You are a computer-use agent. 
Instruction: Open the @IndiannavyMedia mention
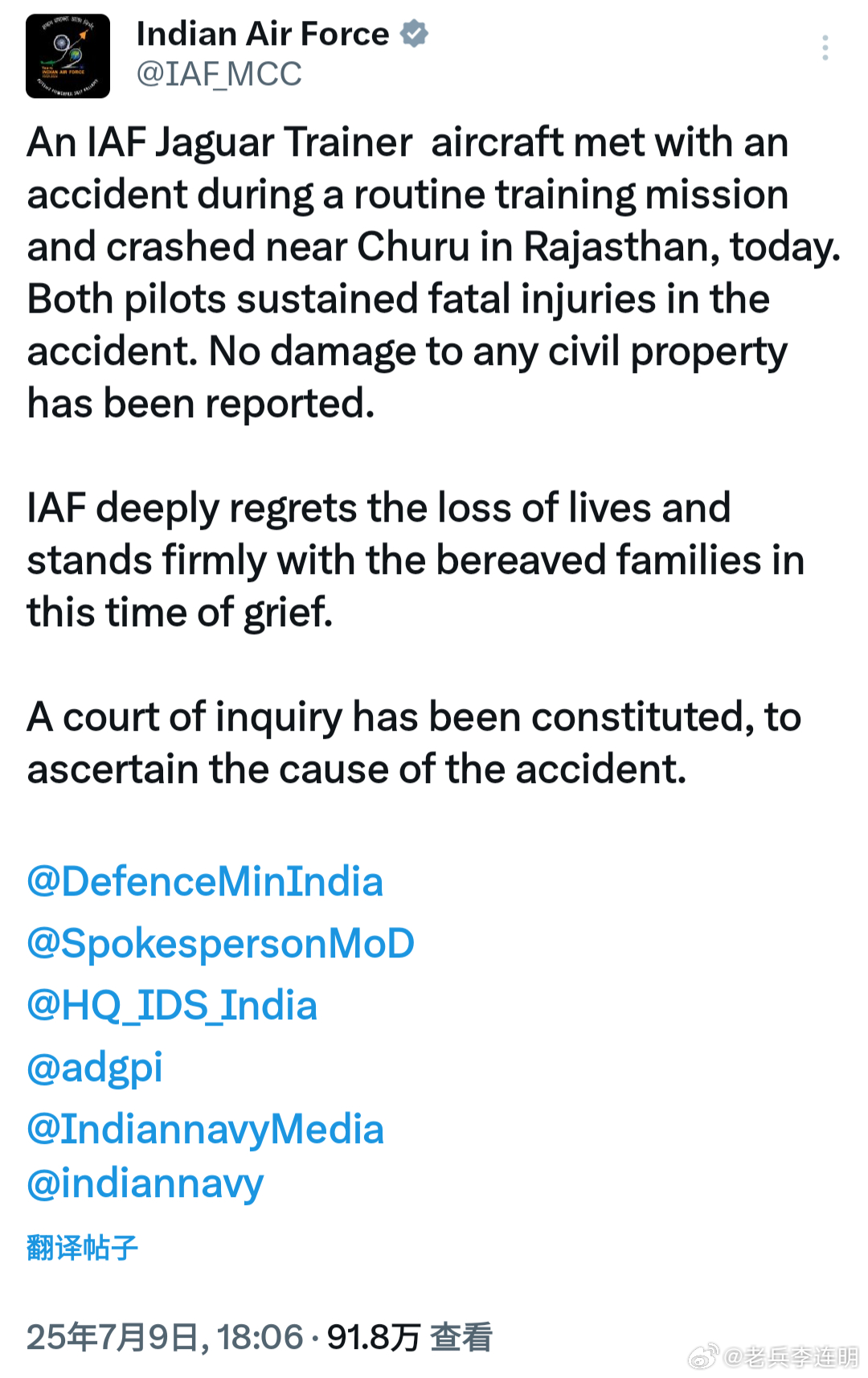(206, 1130)
